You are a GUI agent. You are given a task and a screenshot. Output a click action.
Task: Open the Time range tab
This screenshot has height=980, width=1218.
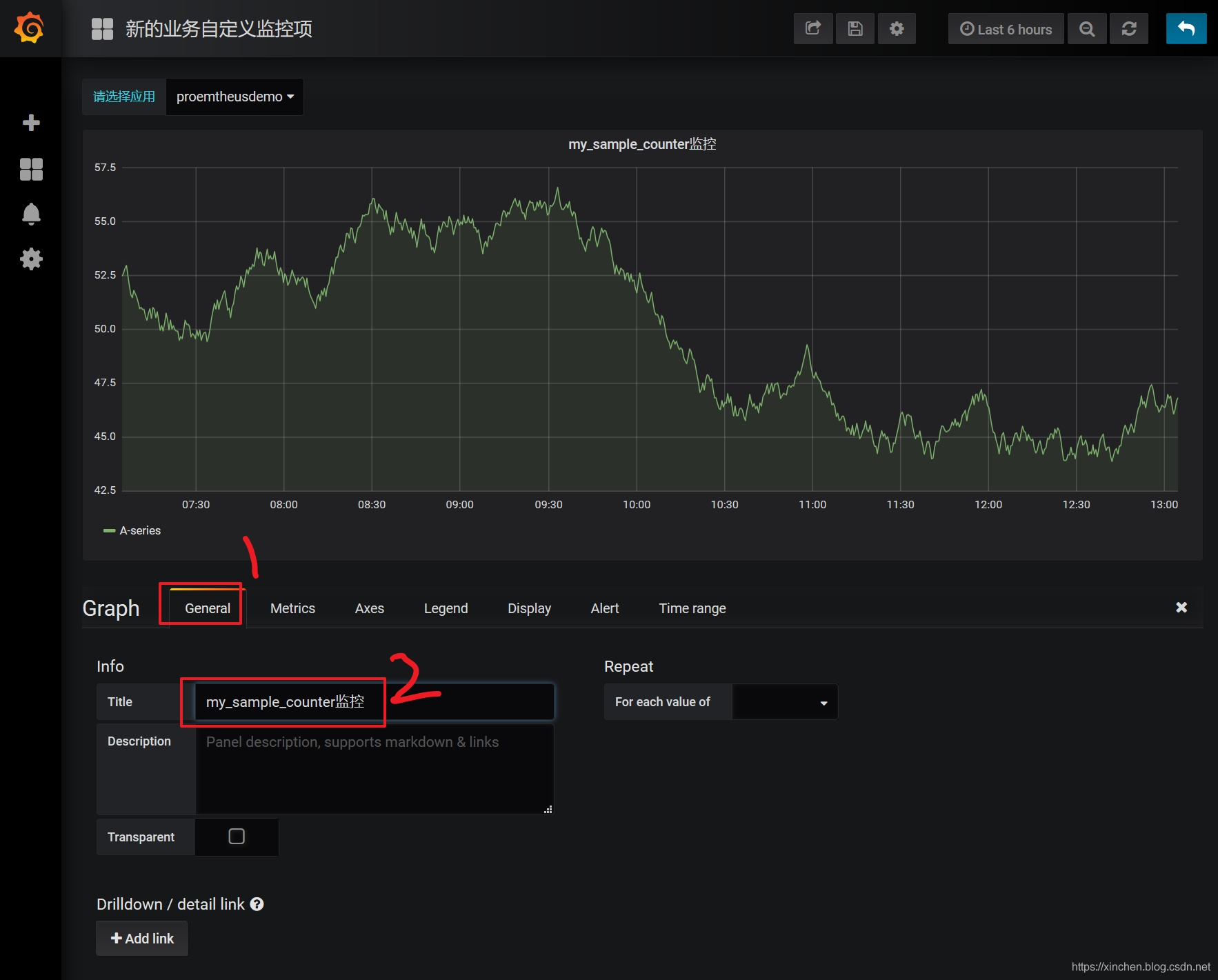click(692, 608)
